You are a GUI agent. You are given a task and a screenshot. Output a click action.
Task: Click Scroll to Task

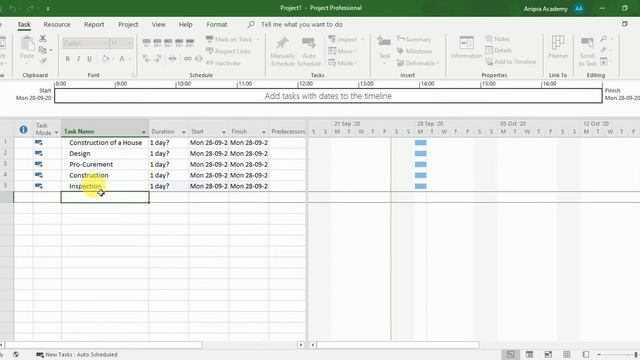tap(587, 51)
